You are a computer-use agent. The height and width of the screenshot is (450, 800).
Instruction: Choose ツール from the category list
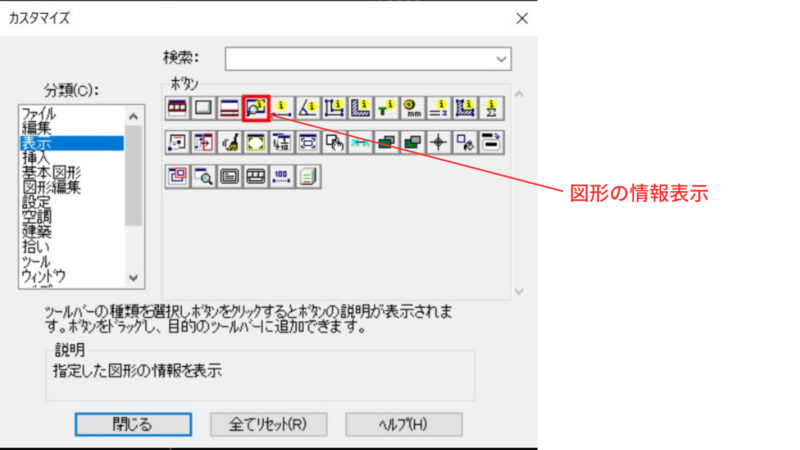pos(71,262)
